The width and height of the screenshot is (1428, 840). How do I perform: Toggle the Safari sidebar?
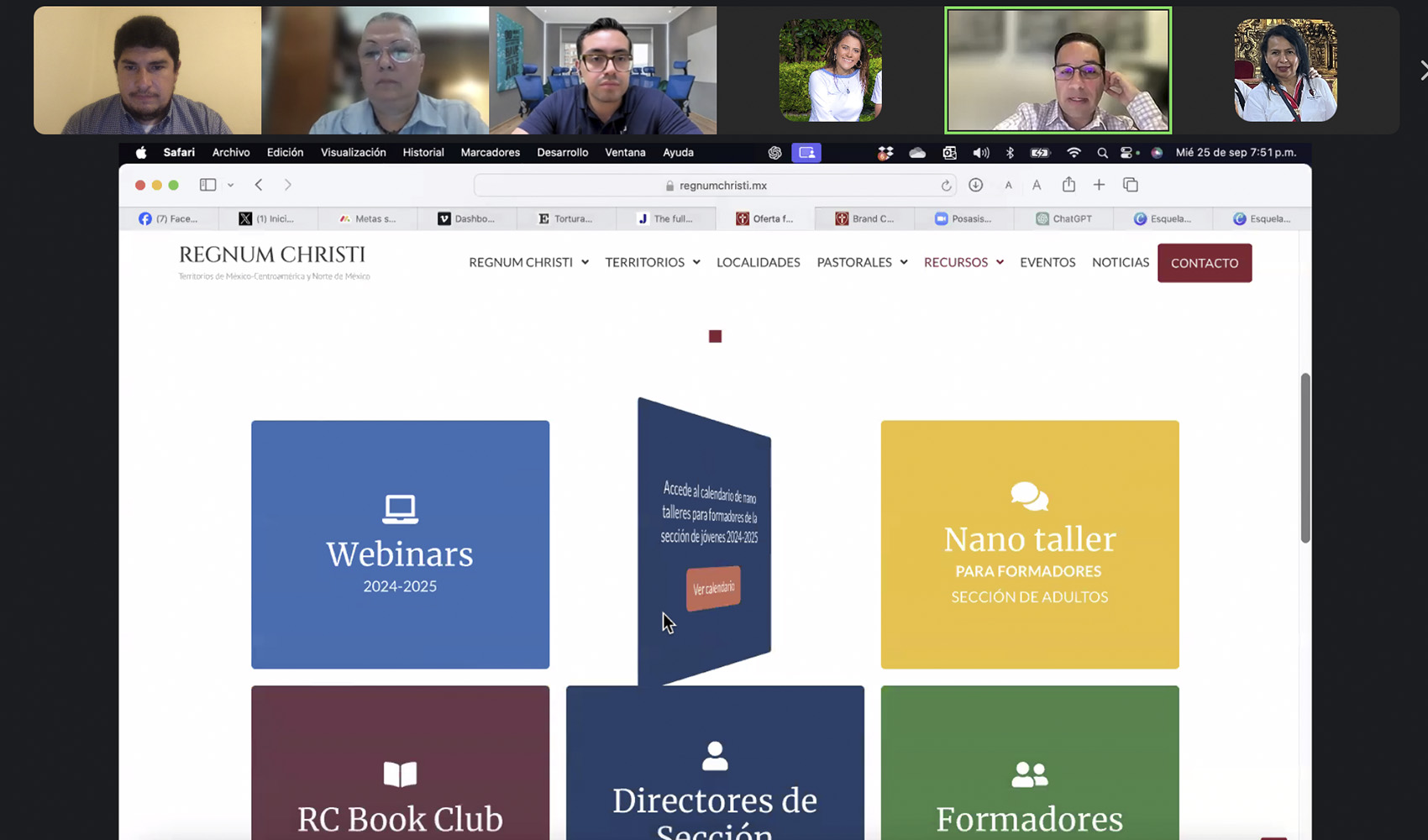point(207,185)
